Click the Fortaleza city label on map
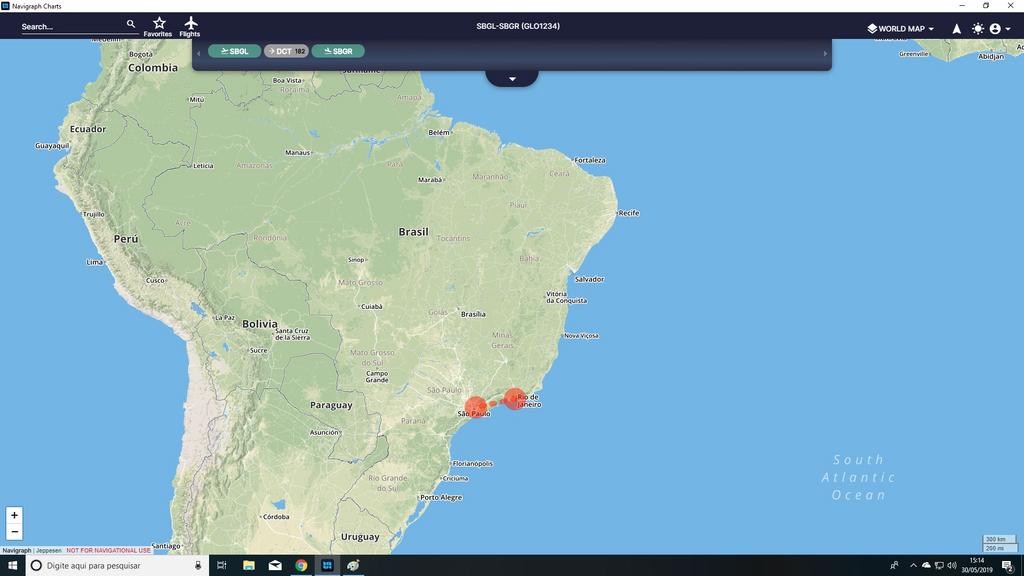The width and height of the screenshot is (1024, 576). pyautogui.click(x=590, y=160)
